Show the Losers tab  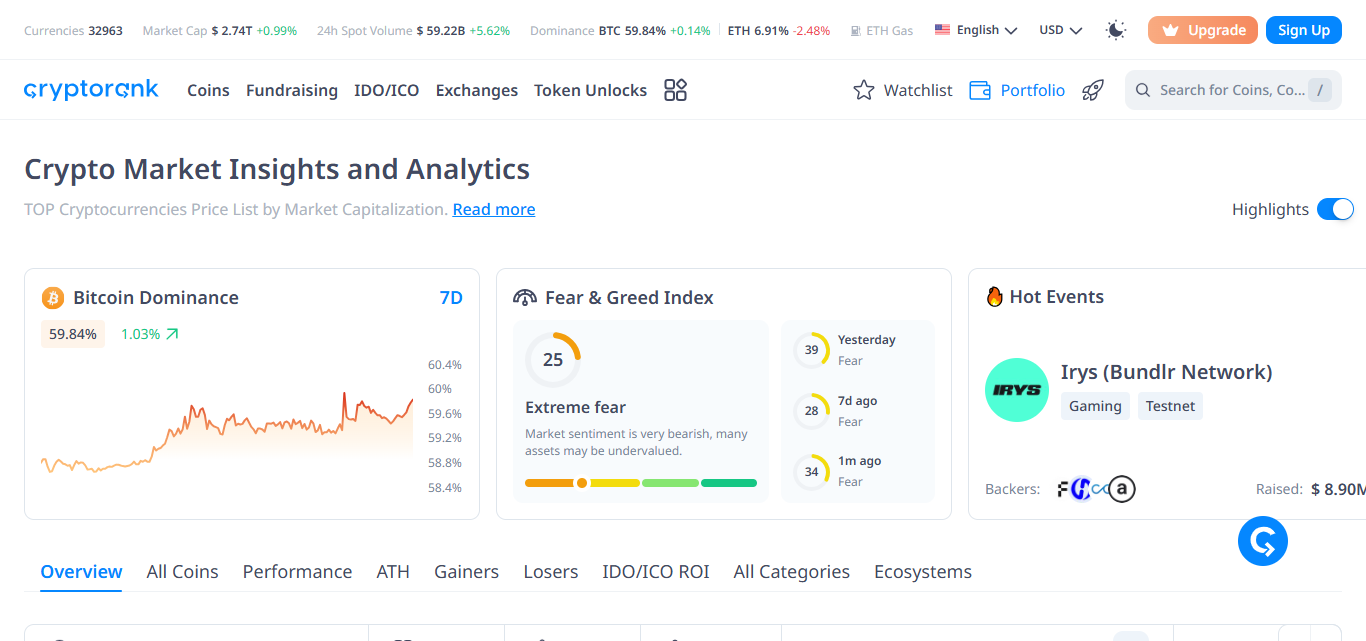[551, 572]
